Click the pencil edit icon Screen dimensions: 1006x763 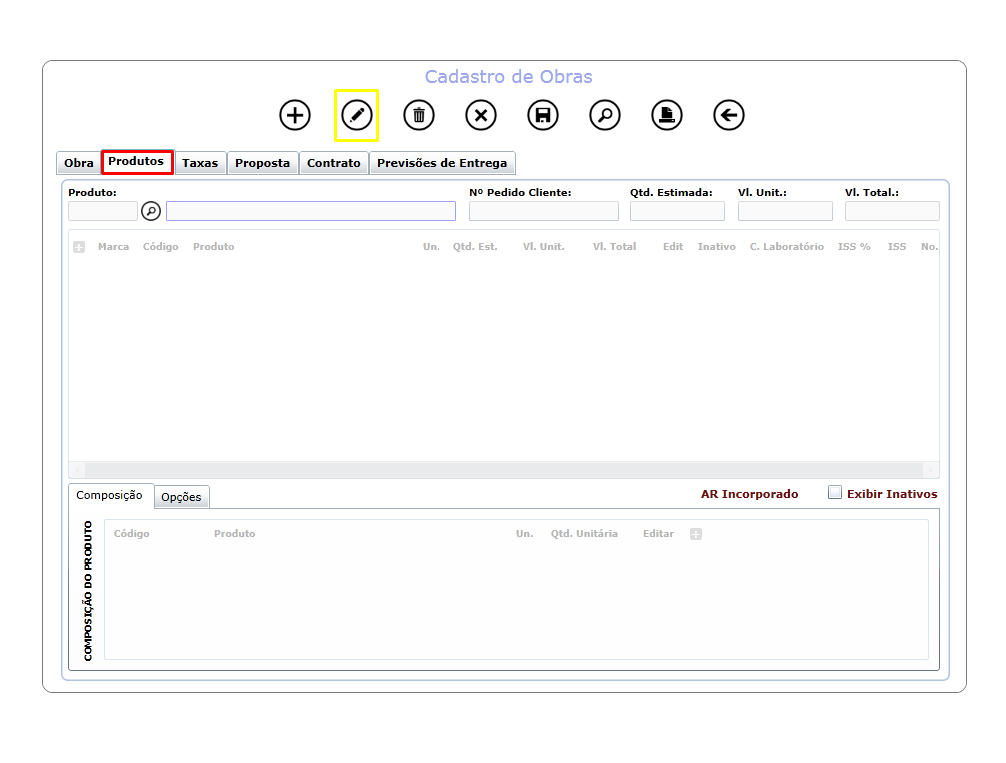tap(357, 116)
